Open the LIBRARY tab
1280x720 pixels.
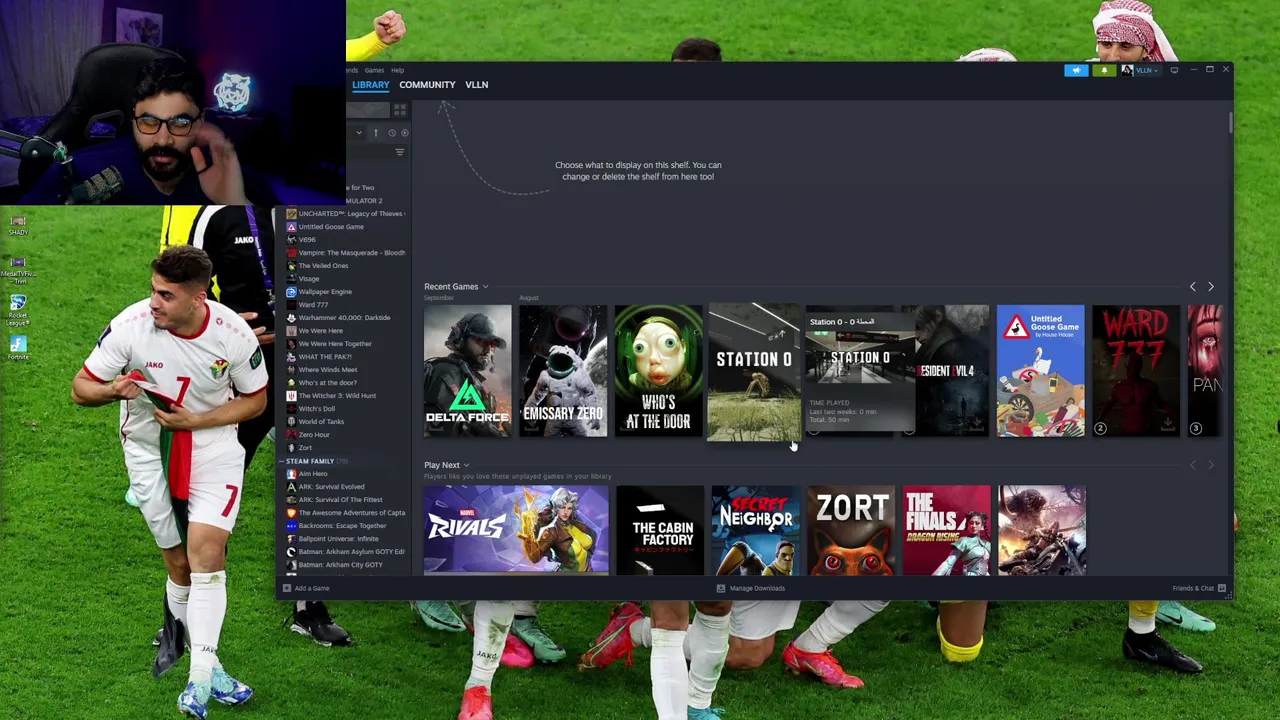(x=370, y=85)
